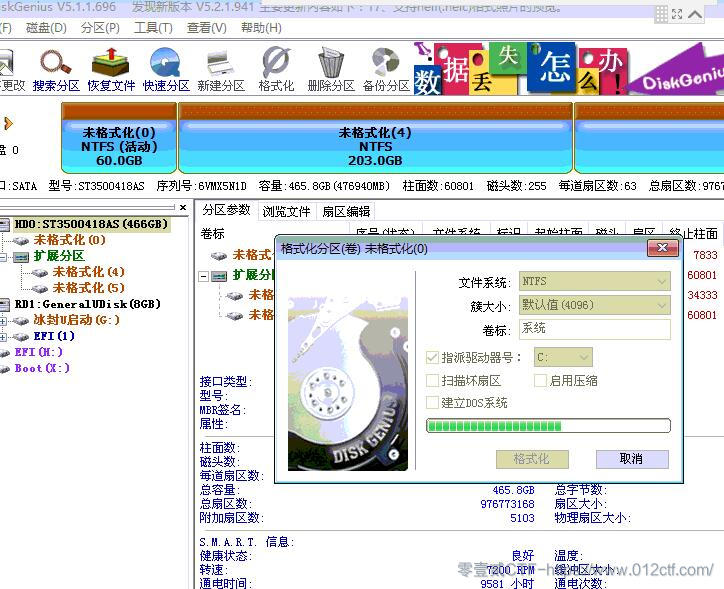The image size is (724, 589).
Task: Open the 分区(P) menu
Action: pos(100,28)
